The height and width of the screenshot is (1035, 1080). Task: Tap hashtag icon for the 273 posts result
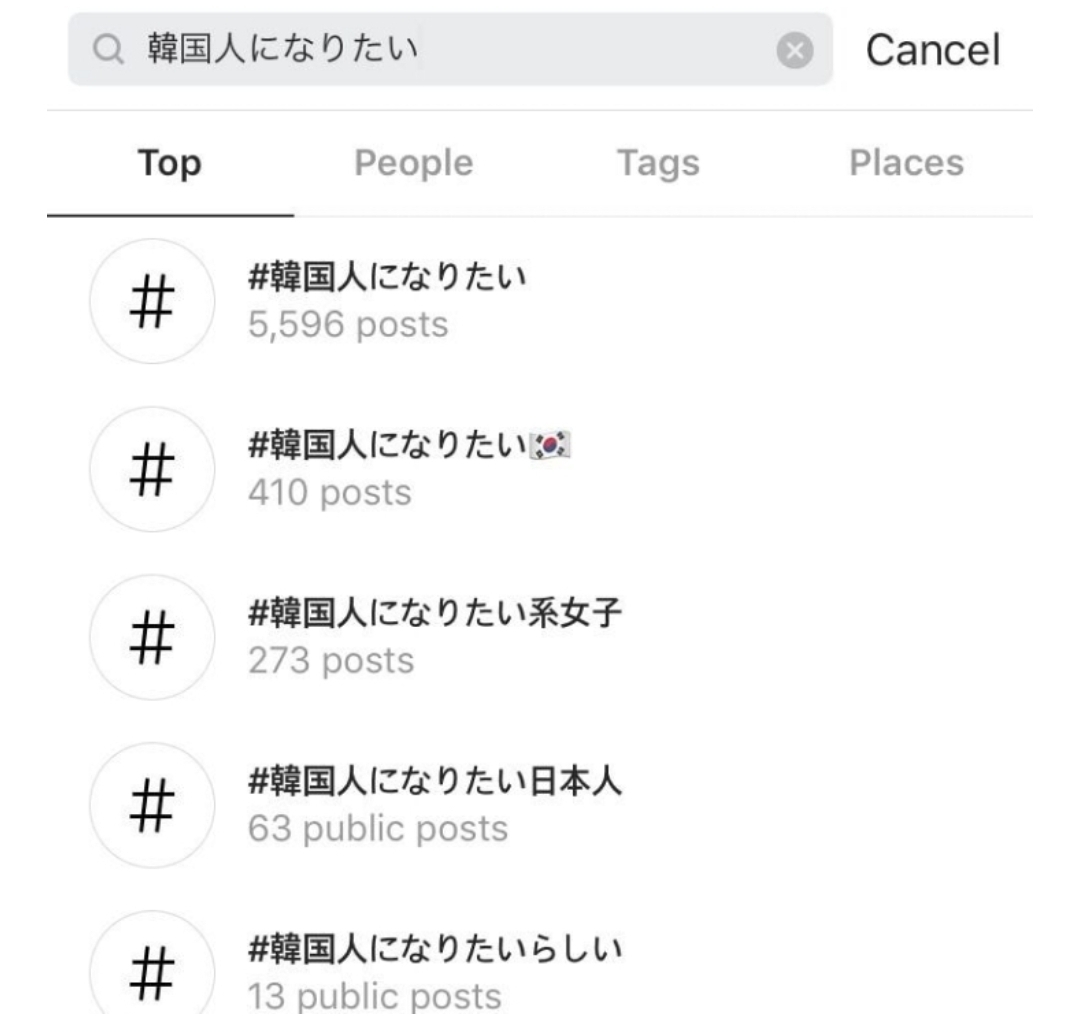152,637
